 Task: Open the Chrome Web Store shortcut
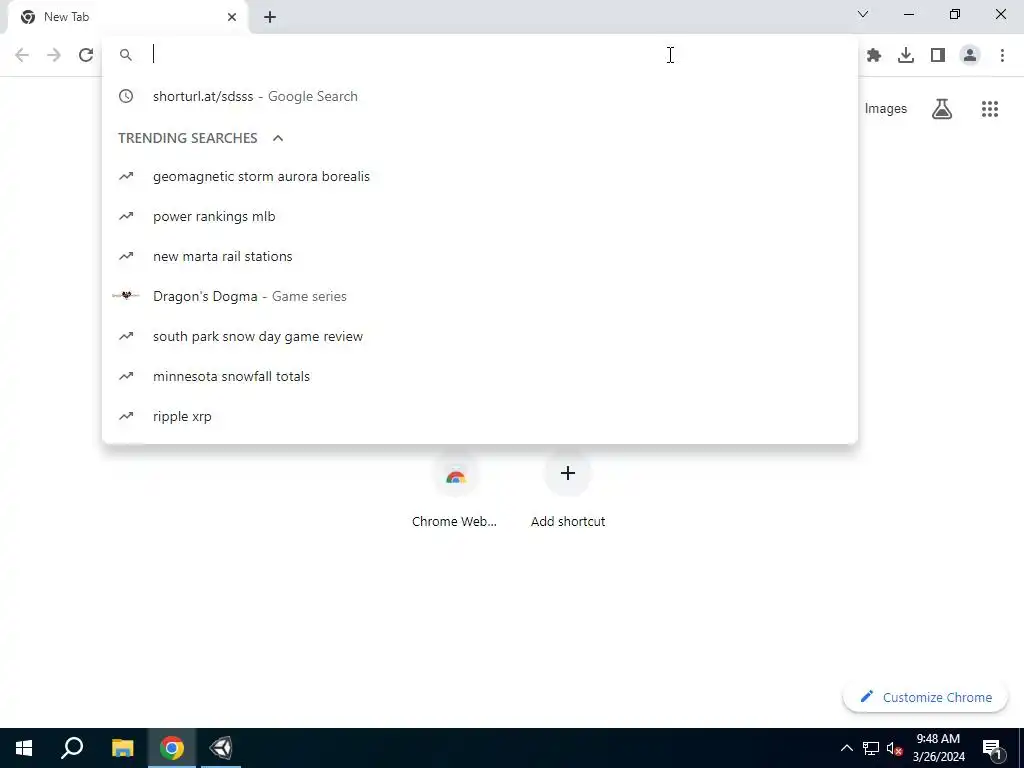(455, 492)
